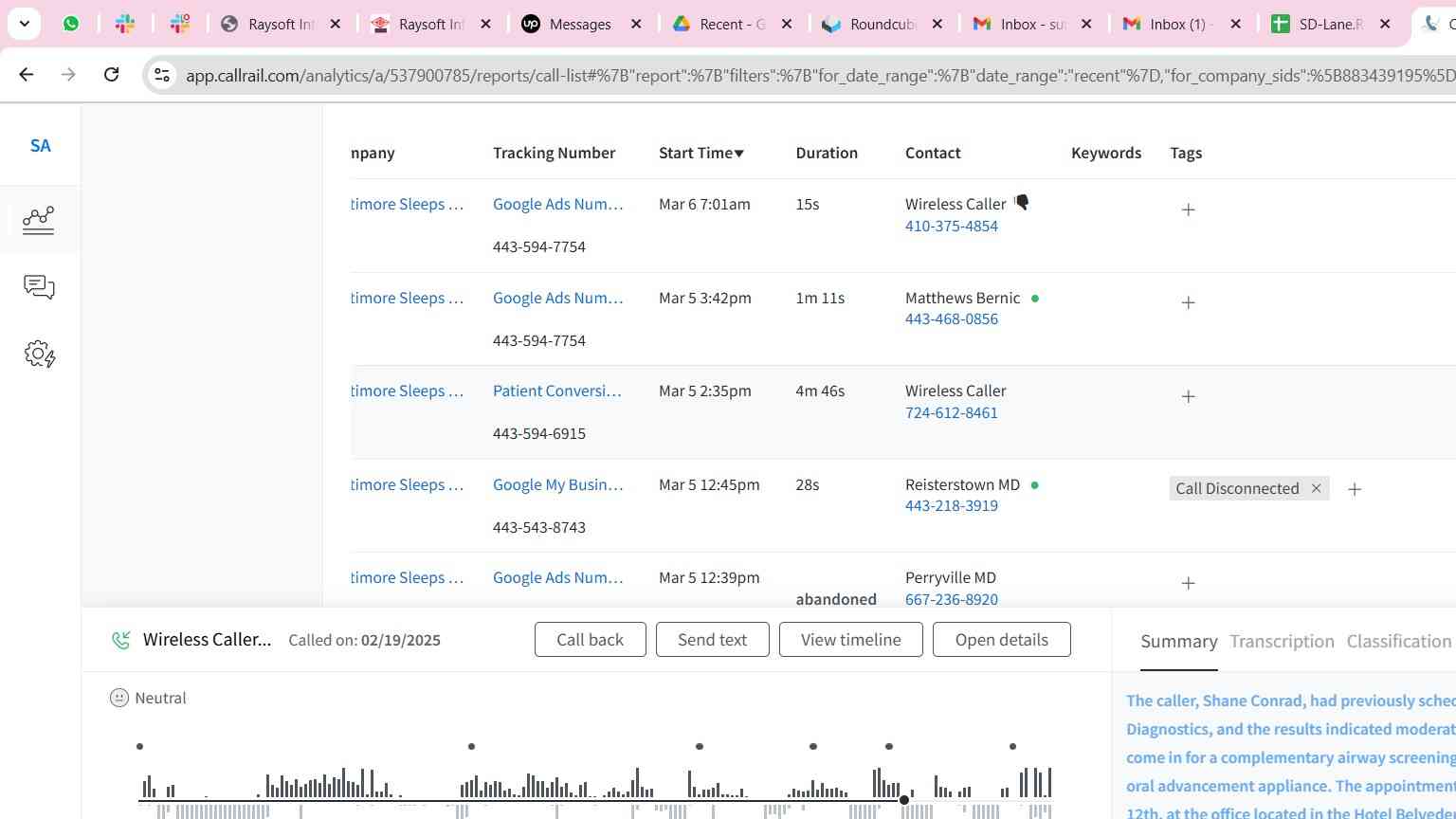Click the View timeline button

pyautogui.click(x=850, y=639)
